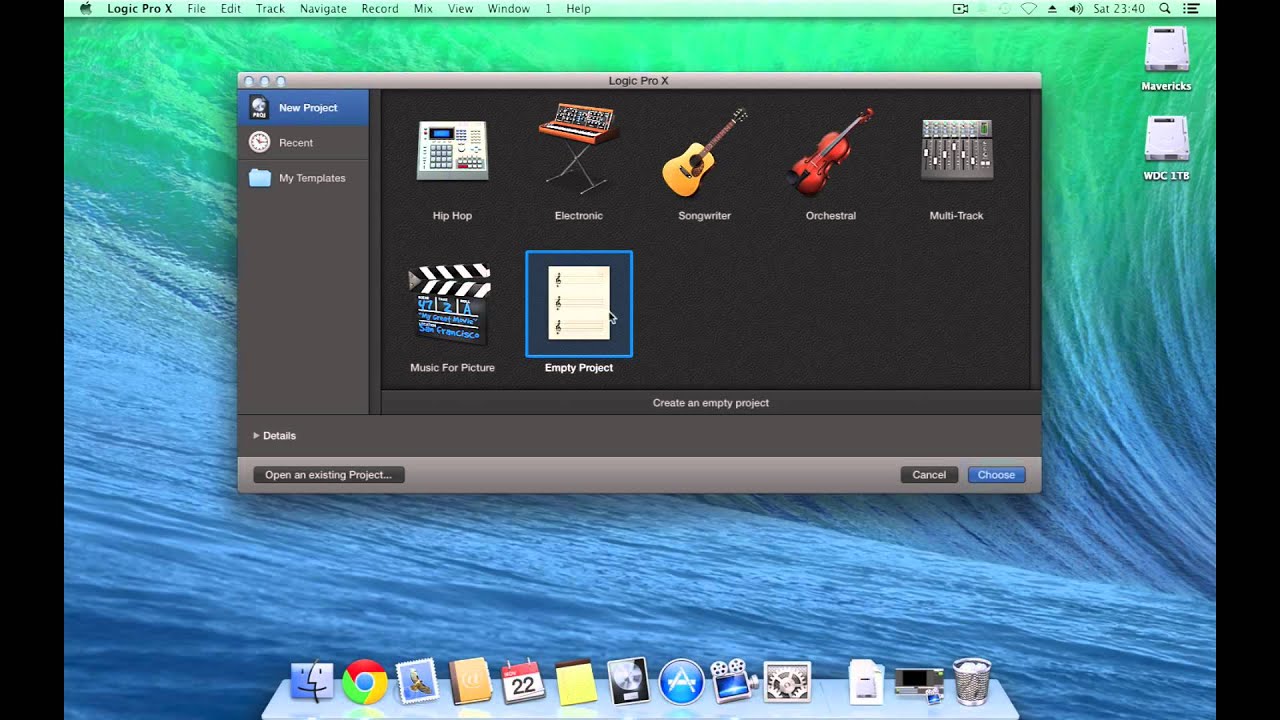This screenshot has width=1280, height=720.
Task: Launch Google Chrome from the dock
Action: pos(365,683)
